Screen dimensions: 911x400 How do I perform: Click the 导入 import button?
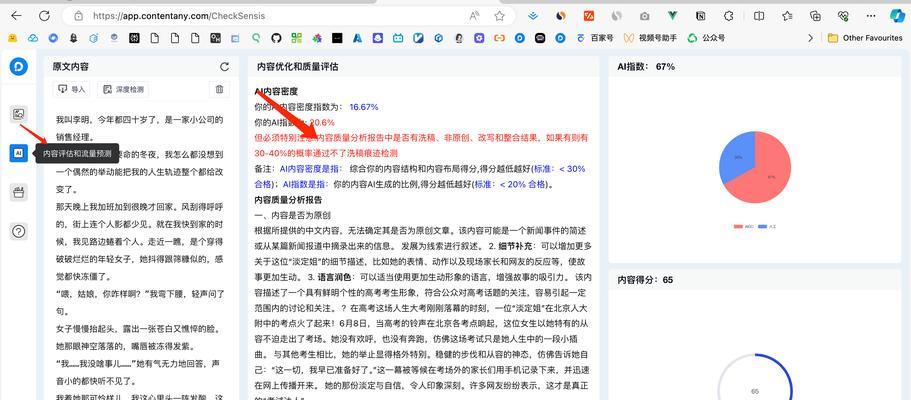[x=71, y=89]
